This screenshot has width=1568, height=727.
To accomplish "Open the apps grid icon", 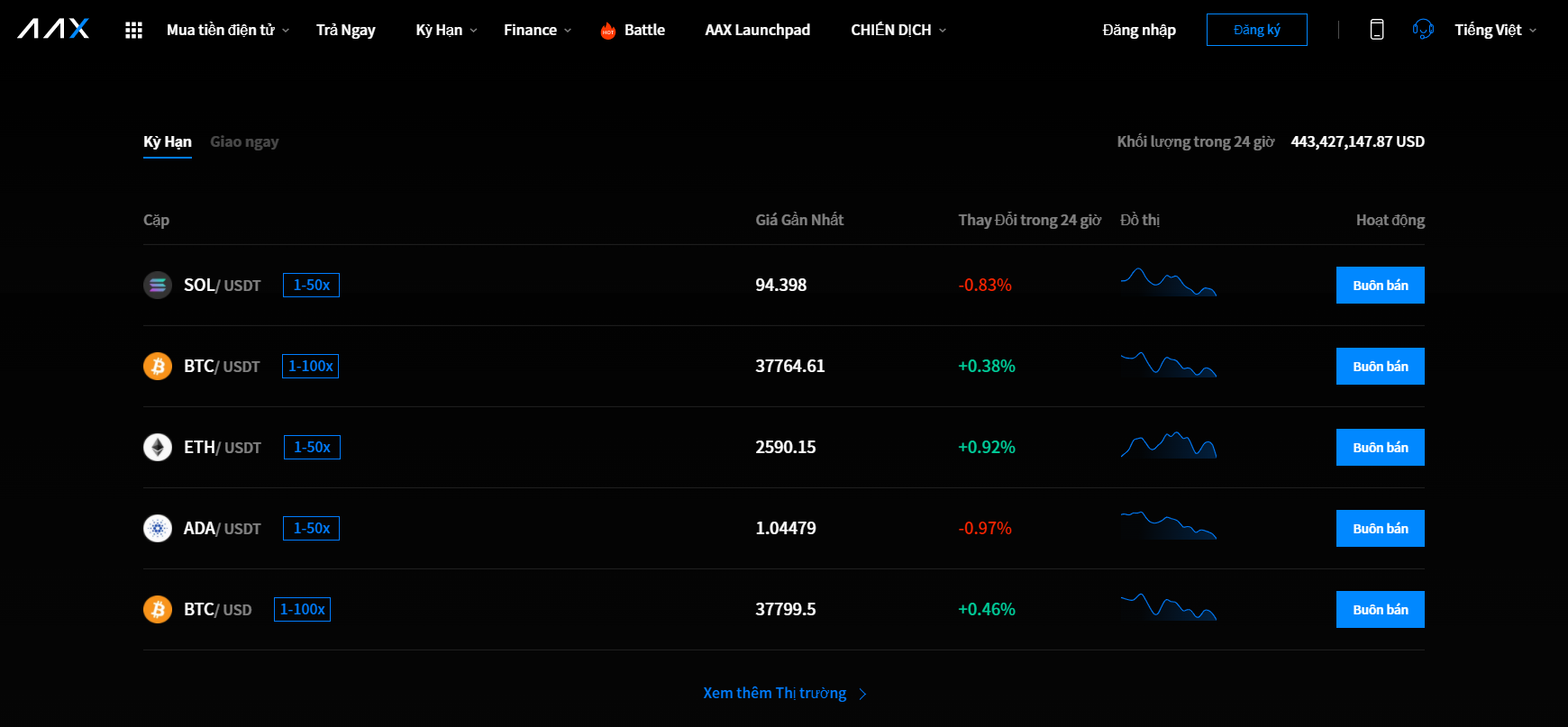I will 133,30.
